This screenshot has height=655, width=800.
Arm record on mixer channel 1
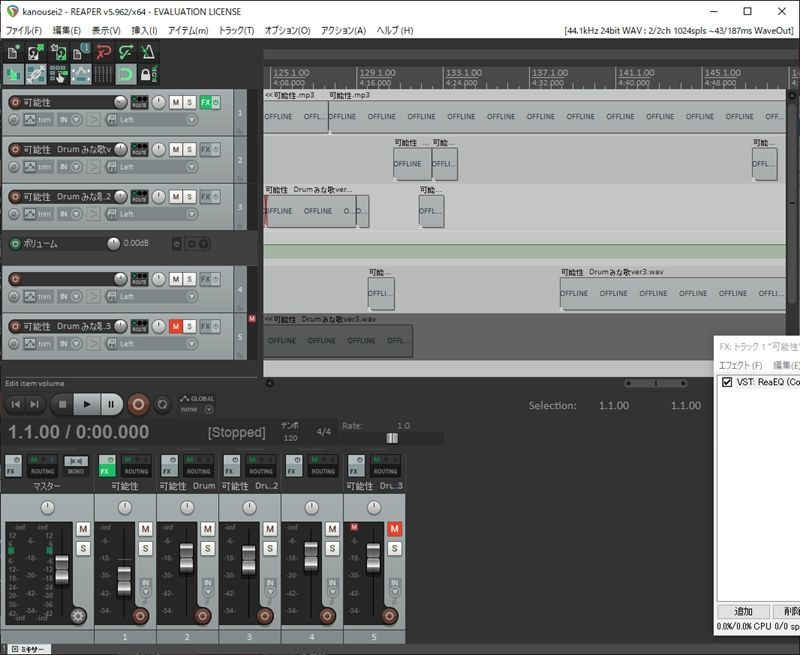[140, 616]
